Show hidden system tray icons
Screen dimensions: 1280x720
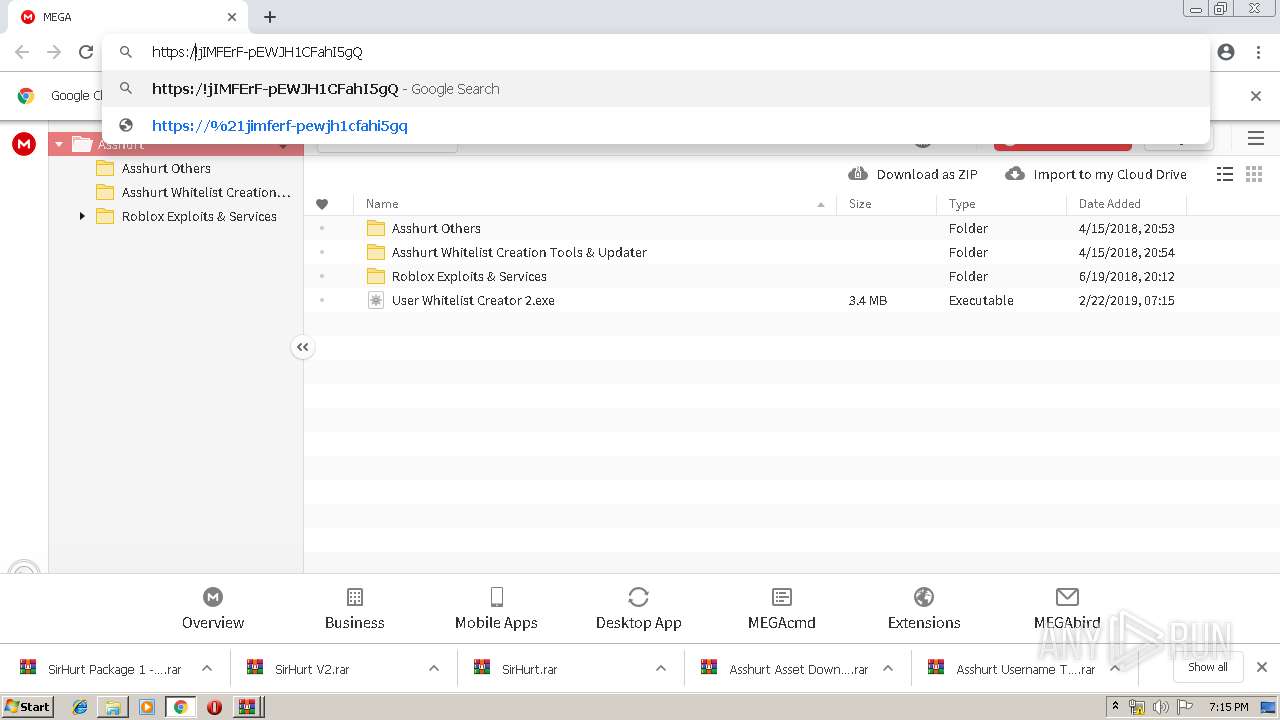pos(1116,707)
